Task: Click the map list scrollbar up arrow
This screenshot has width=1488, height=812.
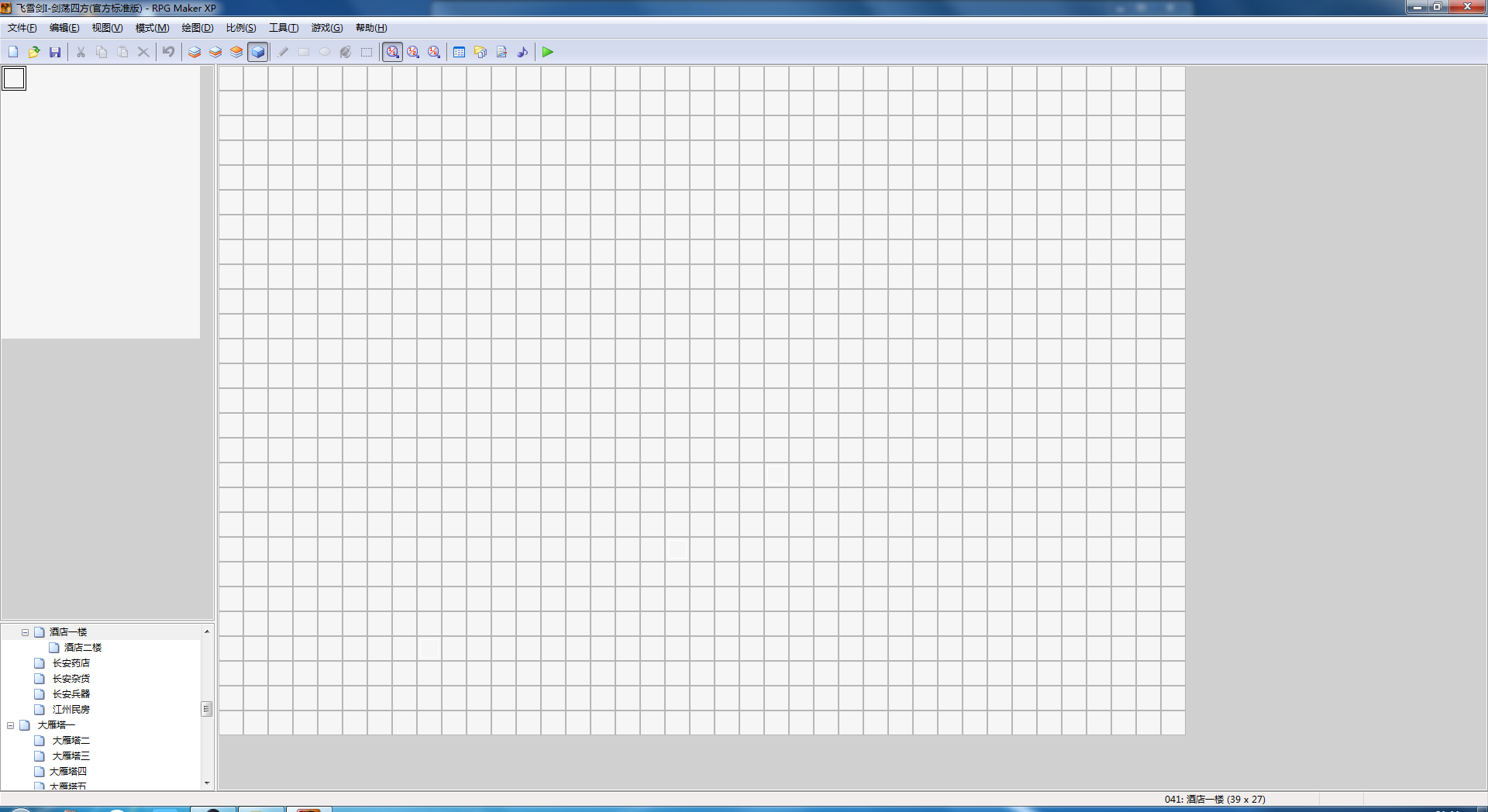Action: pyautogui.click(x=207, y=631)
